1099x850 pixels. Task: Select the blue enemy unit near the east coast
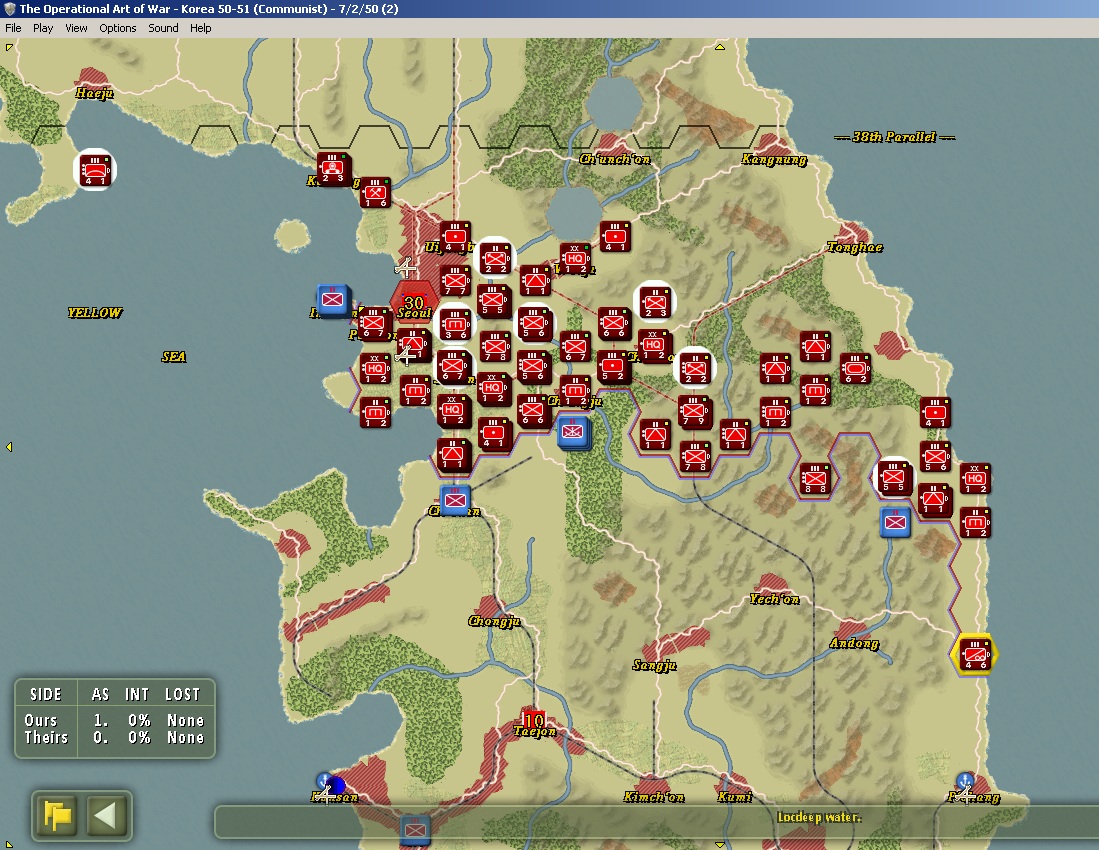click(x=895, y=522)
